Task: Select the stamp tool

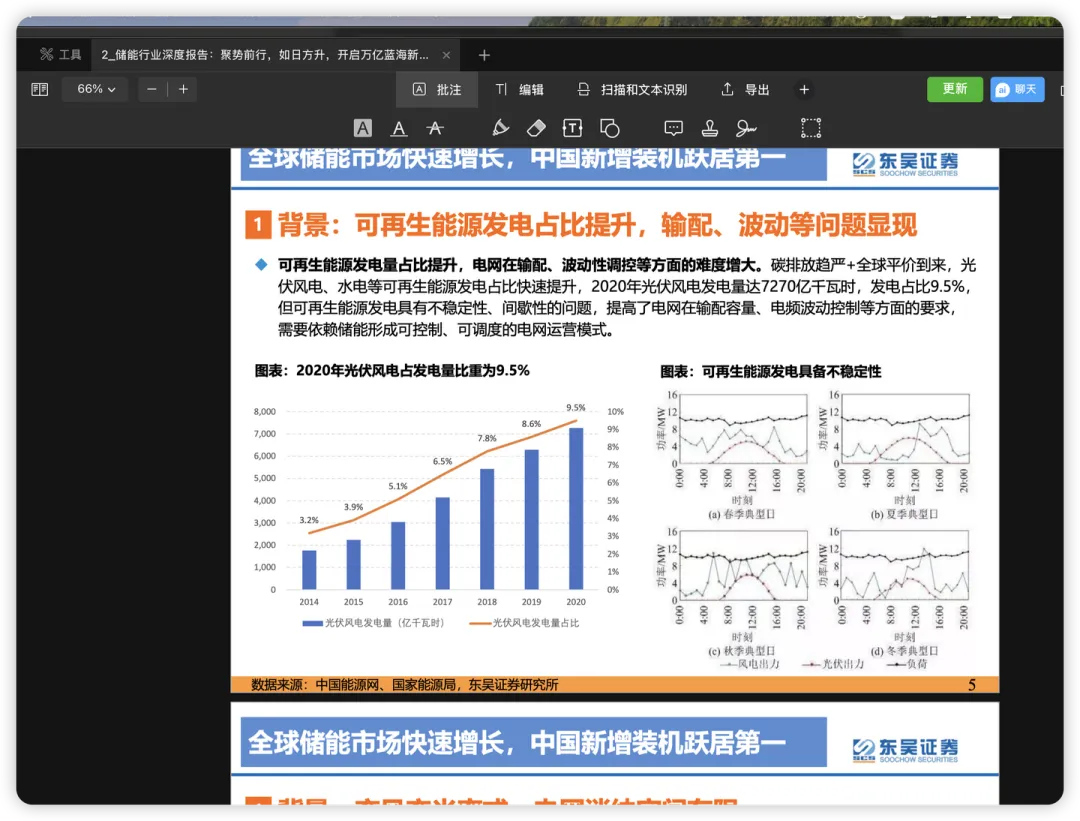Action: [710, 128]
